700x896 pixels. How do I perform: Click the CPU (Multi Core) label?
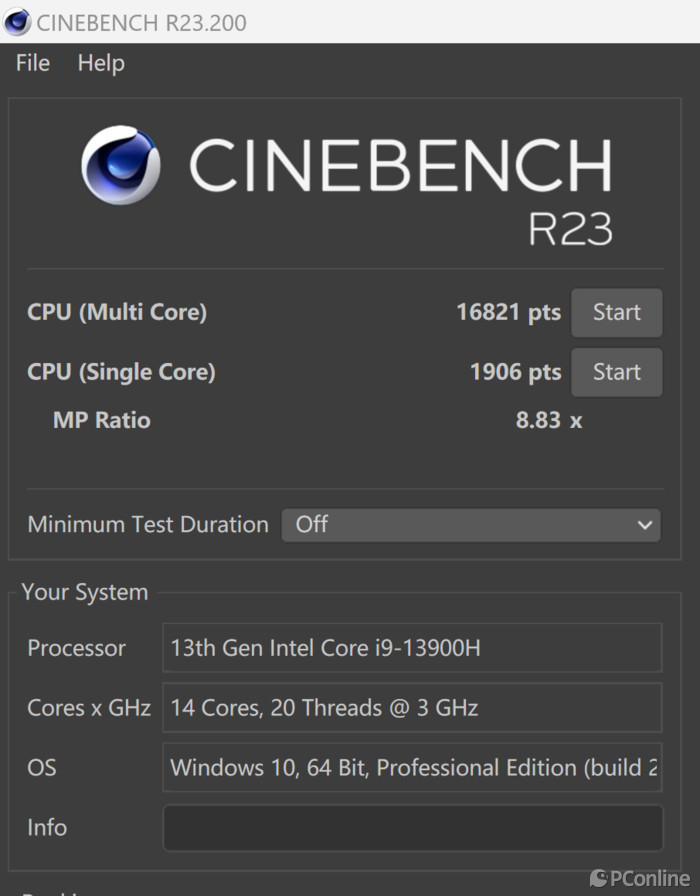click(117, 312)
